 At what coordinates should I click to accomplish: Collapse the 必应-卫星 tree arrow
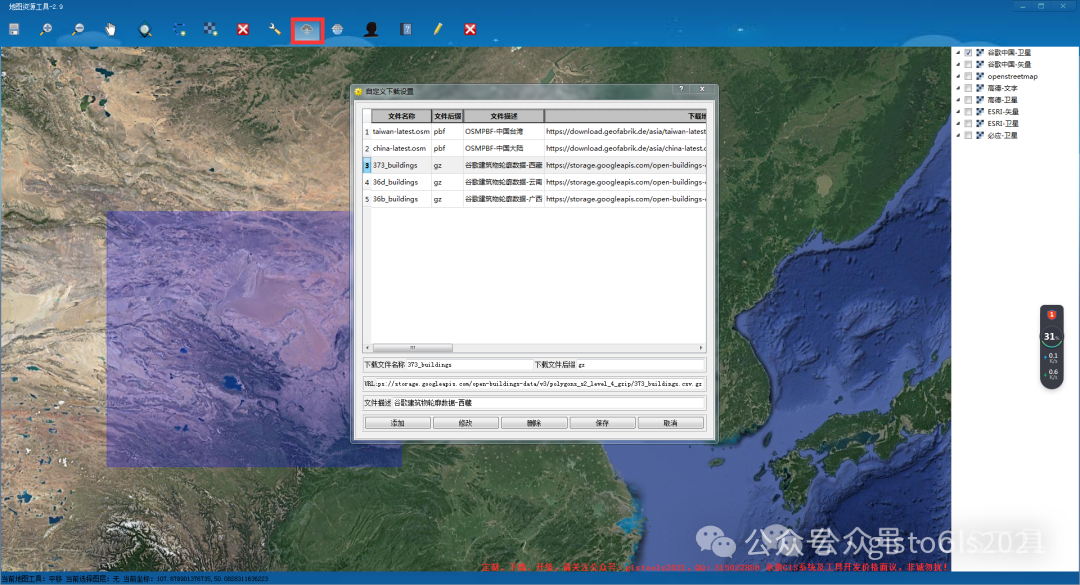(x=958, y=136)
